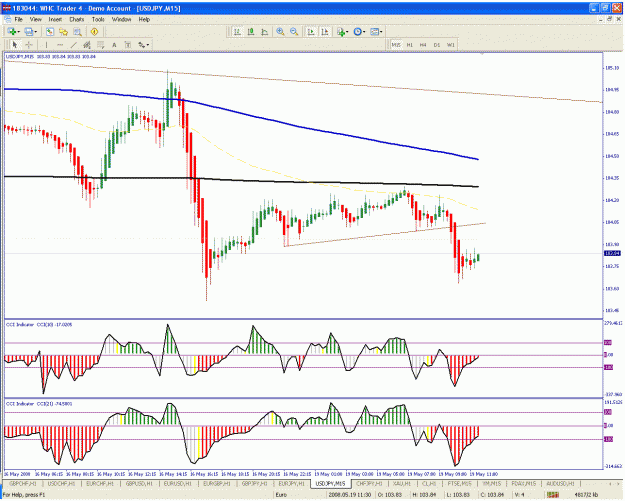Viewport: 625px width, 501px height.
Task: Switch to the CHFJPY,H1 chart tab
Action: 369,483
